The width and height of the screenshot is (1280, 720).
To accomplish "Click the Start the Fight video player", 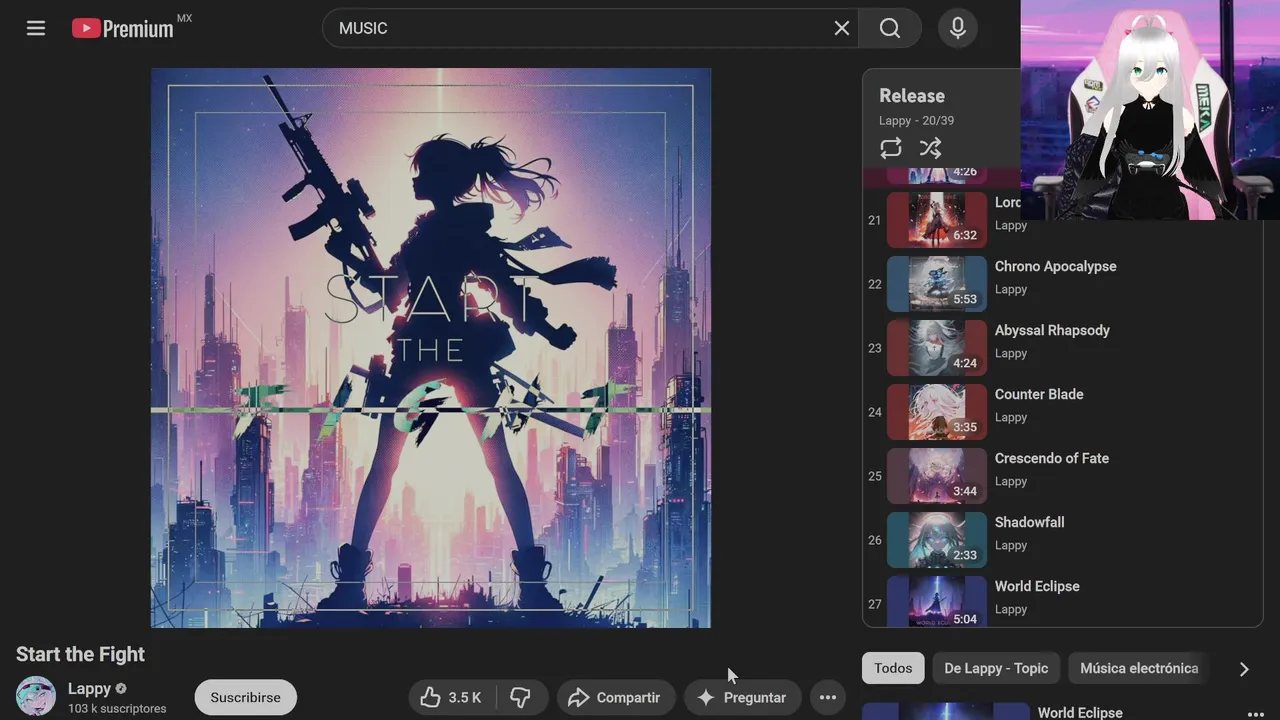I will pos(431,348).
